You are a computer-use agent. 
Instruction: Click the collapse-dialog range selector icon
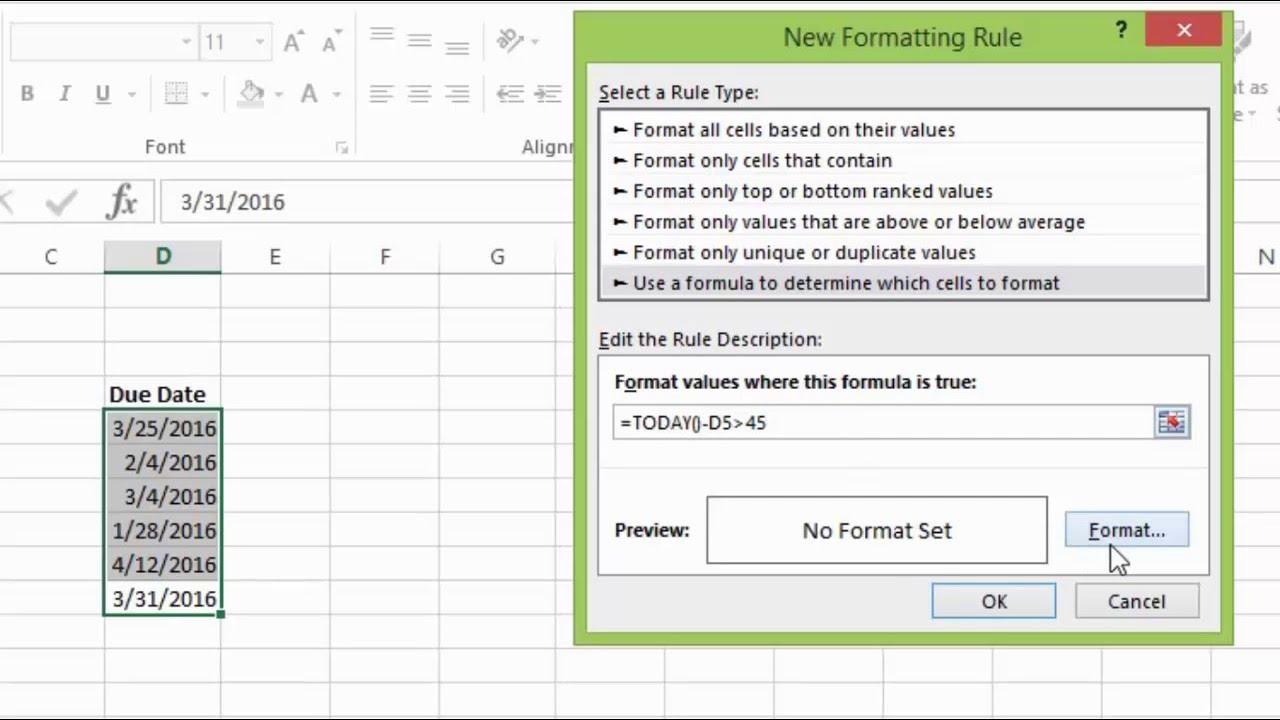tap(1171, 422)
